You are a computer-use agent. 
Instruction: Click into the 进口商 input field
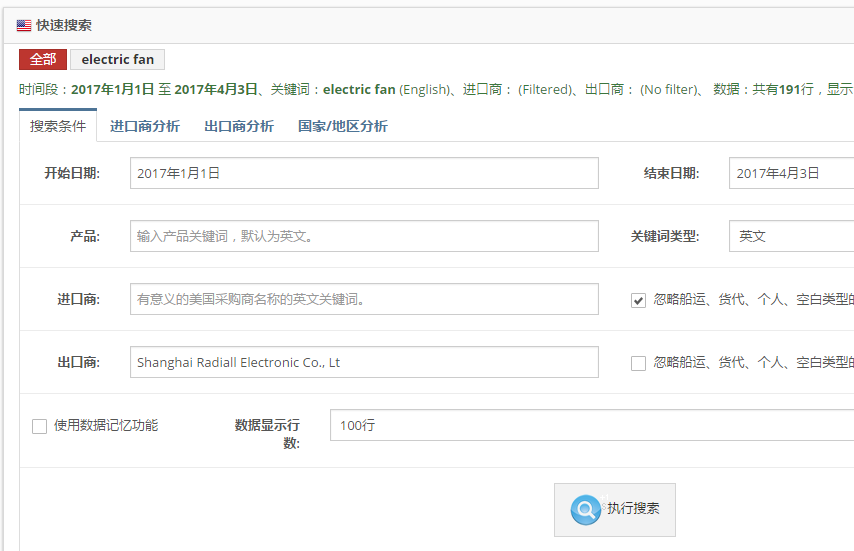point(364,299)
